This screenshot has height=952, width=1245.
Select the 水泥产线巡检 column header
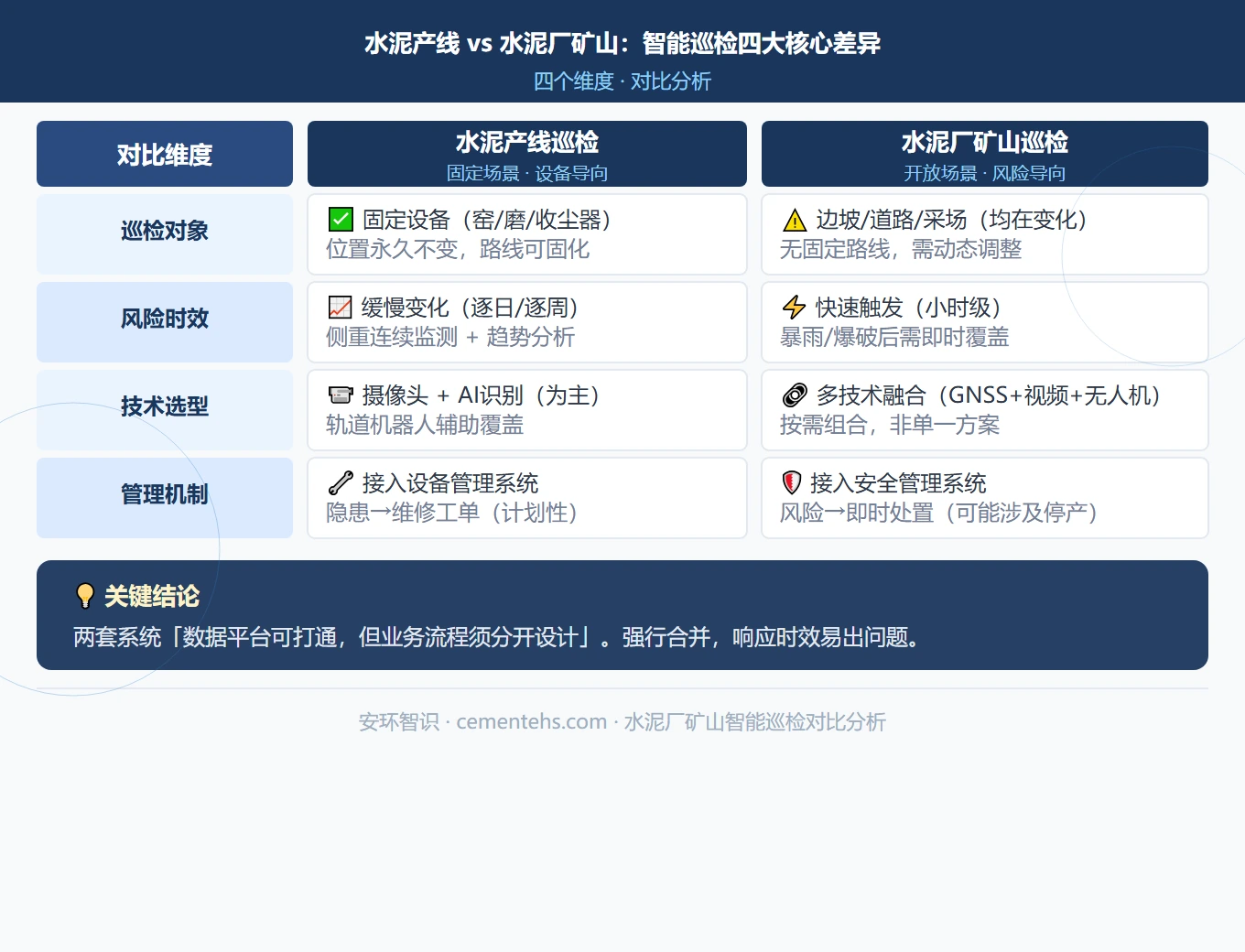527,154
